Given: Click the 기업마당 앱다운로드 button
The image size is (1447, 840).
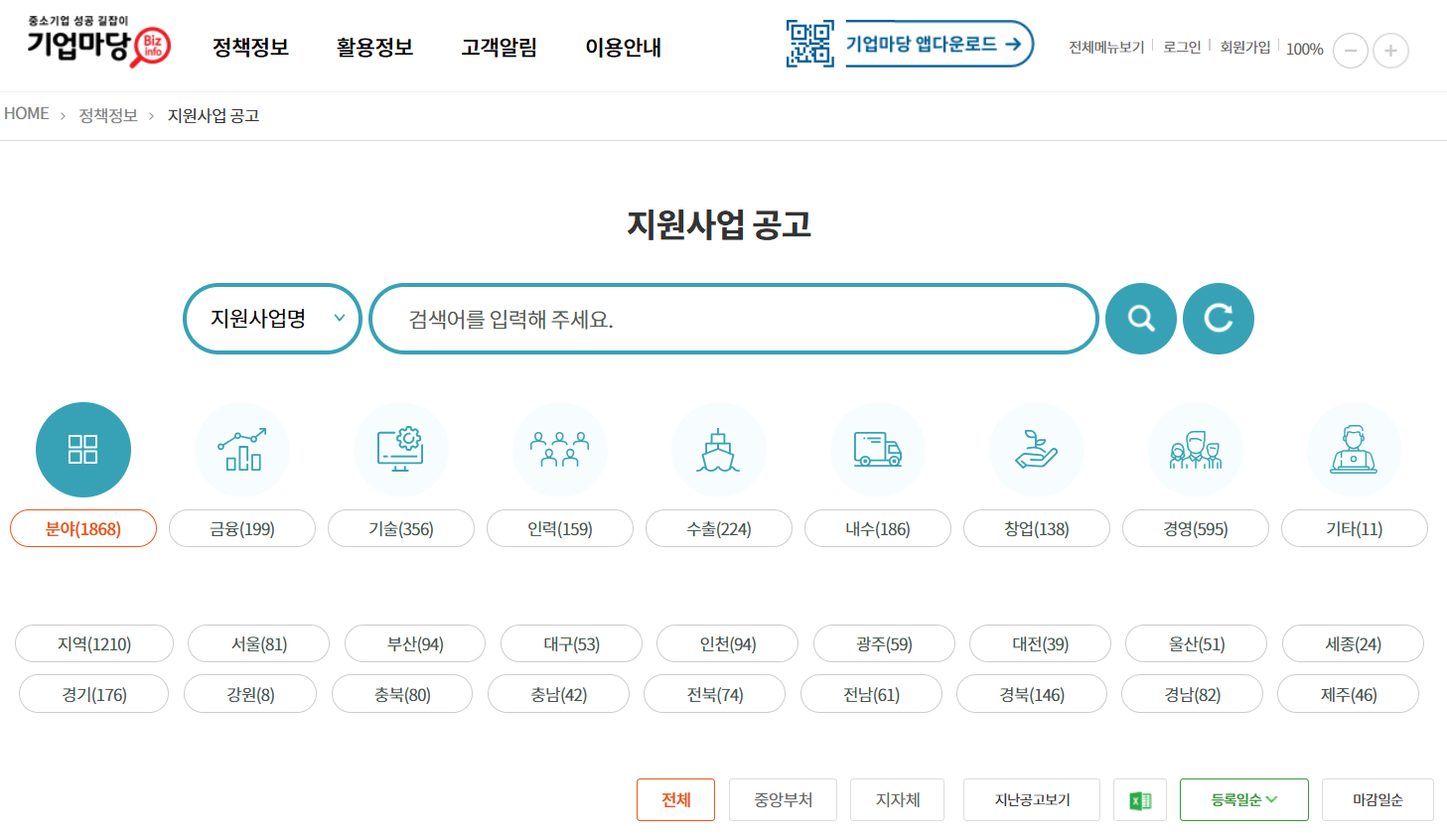Looking at the screenshot, I should (934, 44).
